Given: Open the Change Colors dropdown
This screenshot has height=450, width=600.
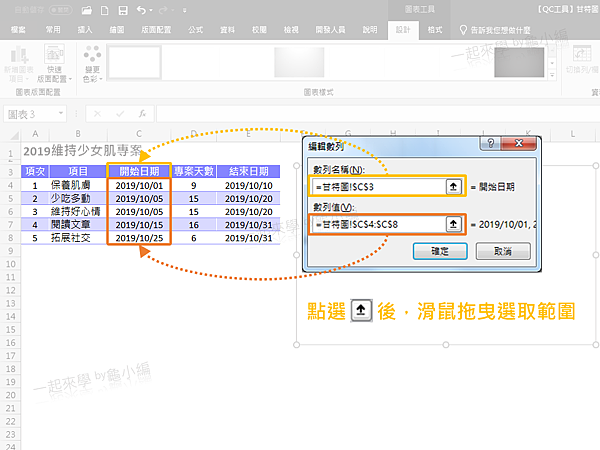Looking at the screenshot, I should [x=92, y=64].
